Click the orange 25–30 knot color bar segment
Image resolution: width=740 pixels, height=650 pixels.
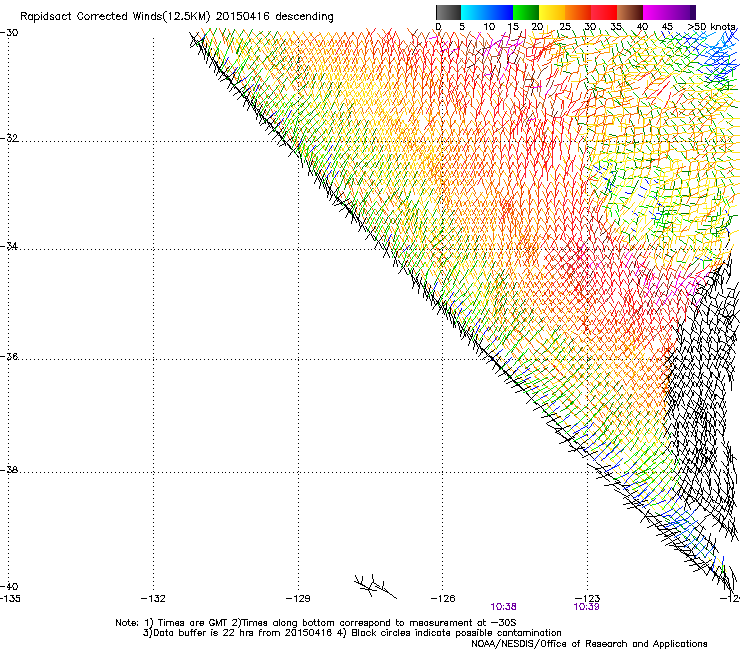(x=578, y=12)
